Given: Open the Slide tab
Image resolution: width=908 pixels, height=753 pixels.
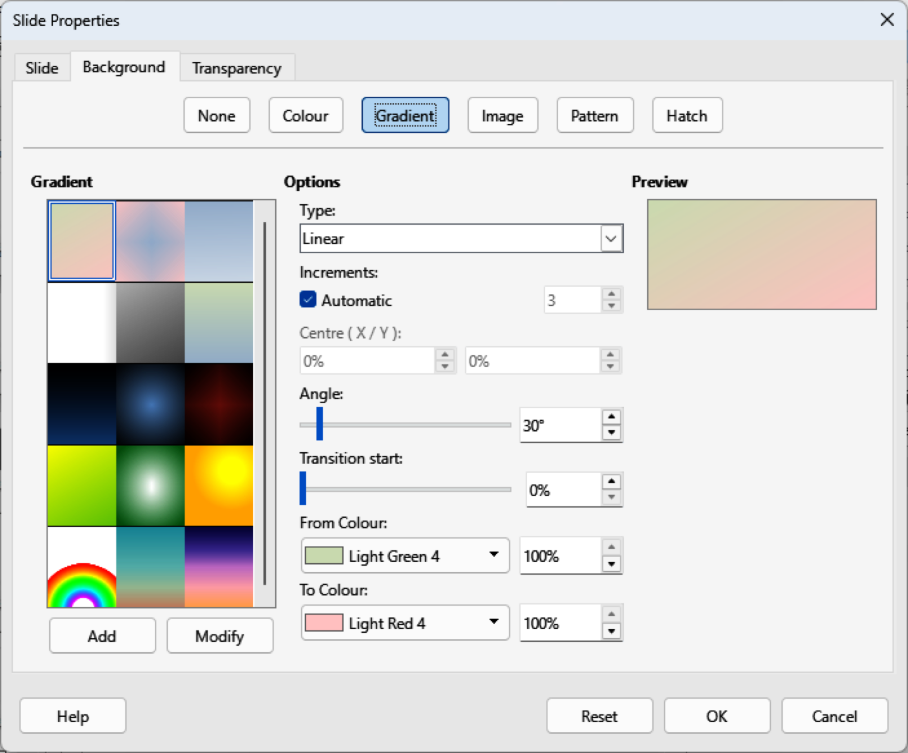Looking at the screenshot, I should pyautogui.click(x=42, y=68).
